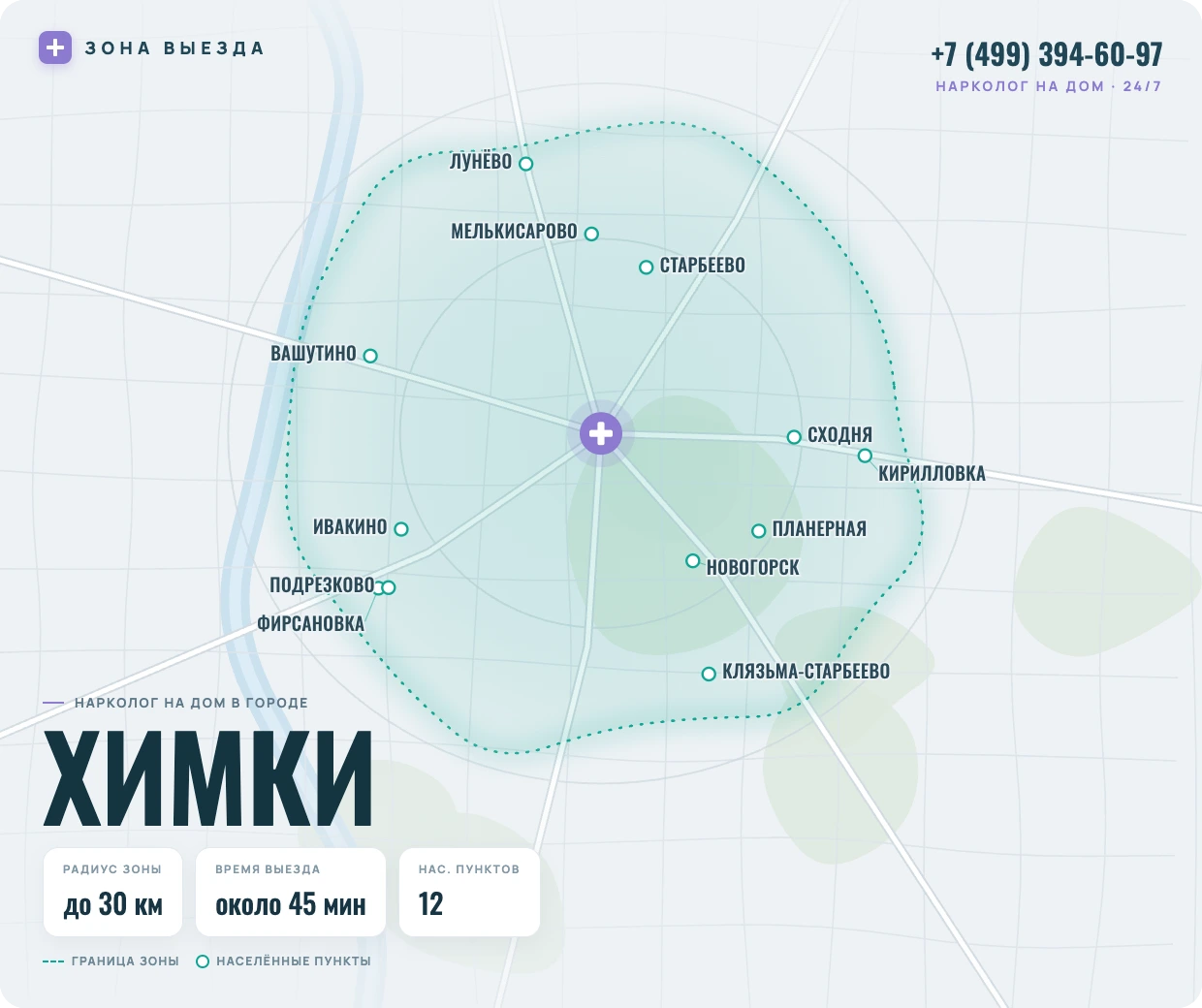Image resolution: width=1202 pixels, height=1008 pixels.
Task: Click the dashed line legend icon for граница зоны
Action: (x=53, y=961)
